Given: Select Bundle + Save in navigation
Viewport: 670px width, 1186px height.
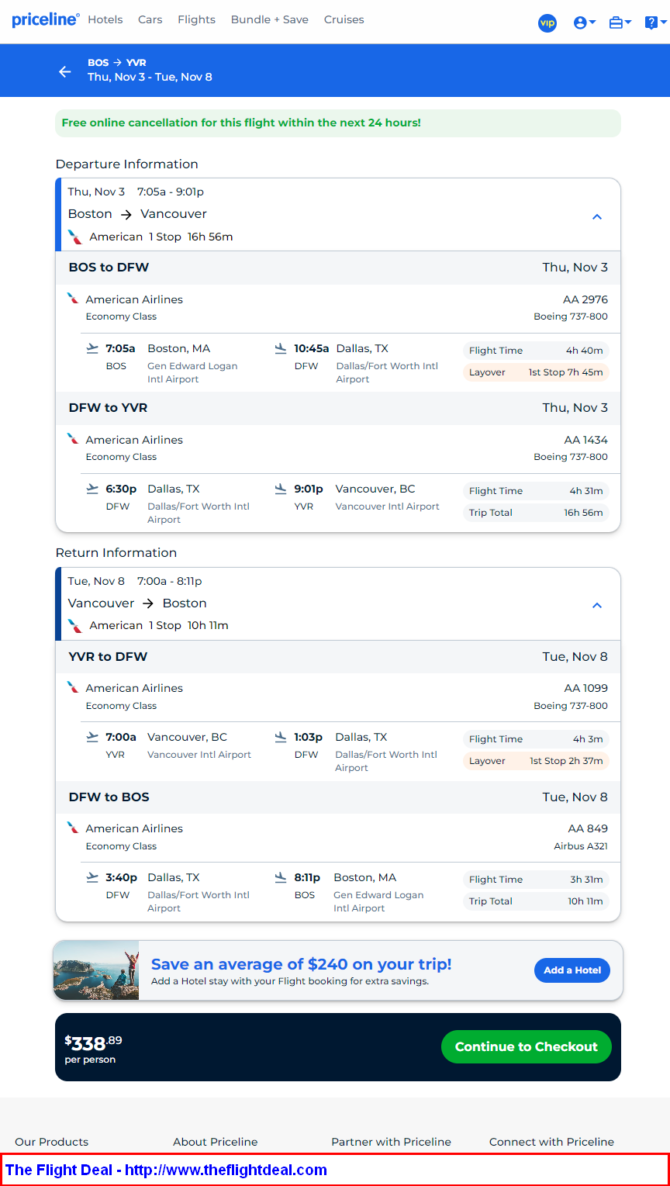Looking at the screenshot, I should pyautogui.click(x=270, y=20).
